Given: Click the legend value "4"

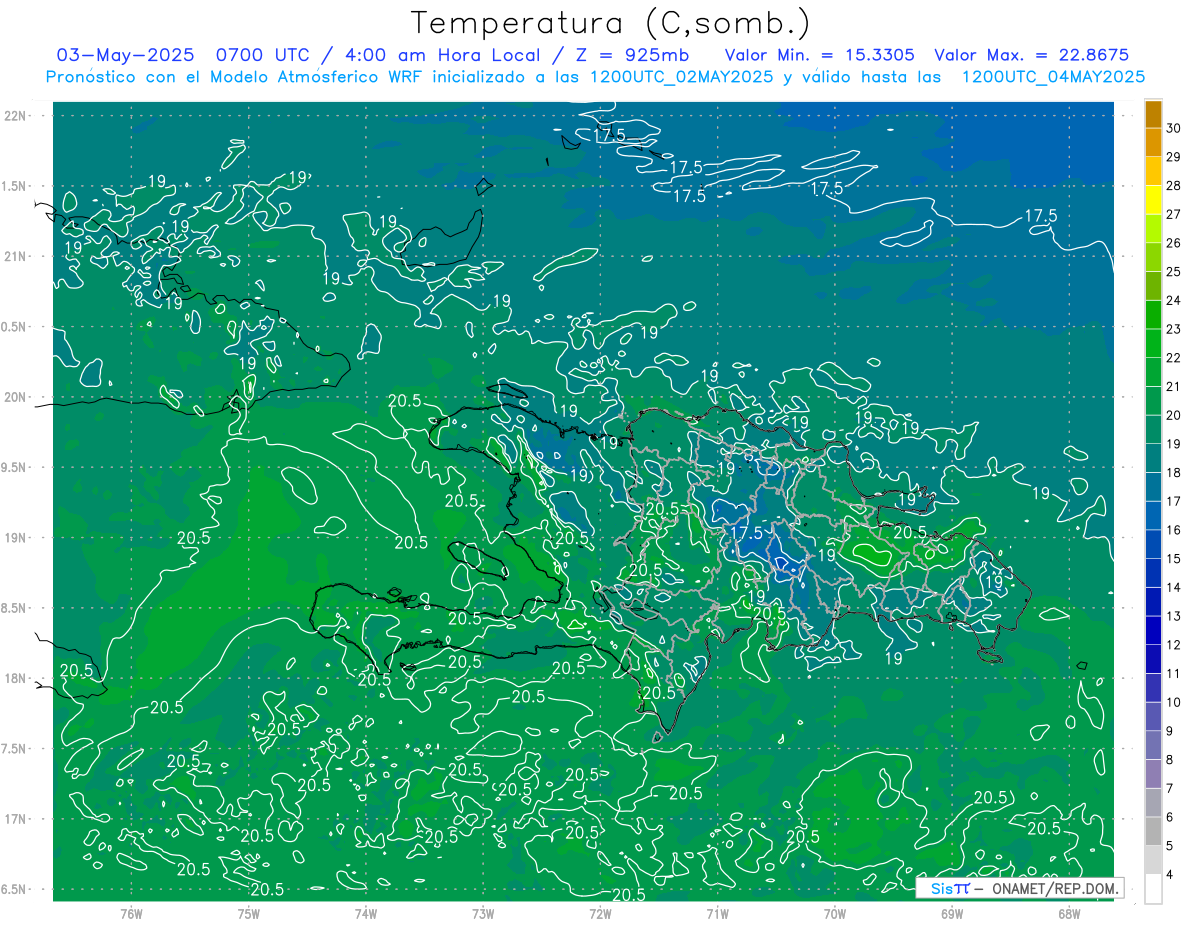Looking at the screenshot, I should pyautogui.click(x=1171, y=875).
